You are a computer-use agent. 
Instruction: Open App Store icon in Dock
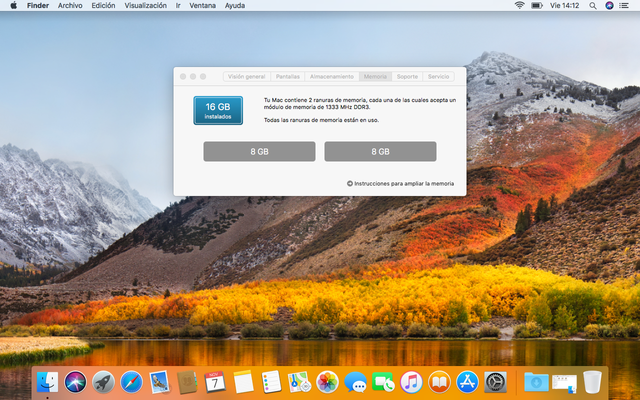pyautogui.click(x=467, y=382)
